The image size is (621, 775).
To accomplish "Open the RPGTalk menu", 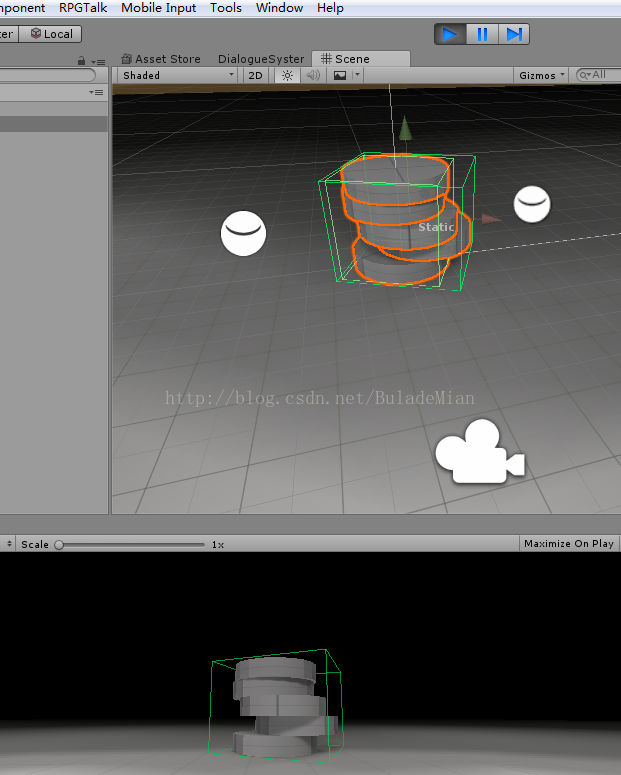I will [83, 8].
